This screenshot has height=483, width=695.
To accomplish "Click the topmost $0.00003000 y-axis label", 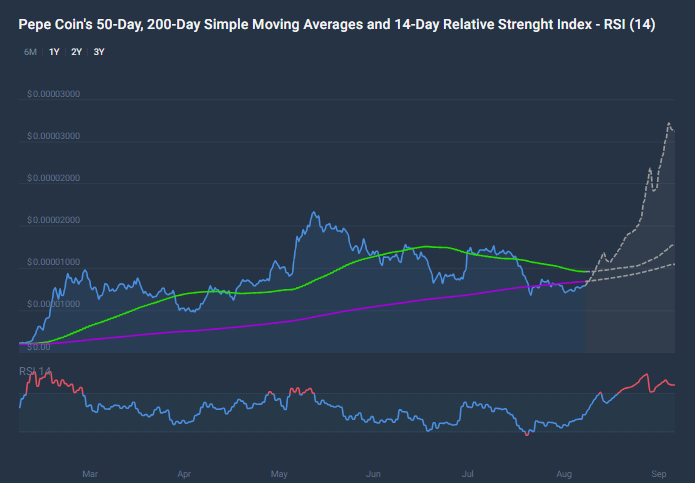I will pos(54,94).
